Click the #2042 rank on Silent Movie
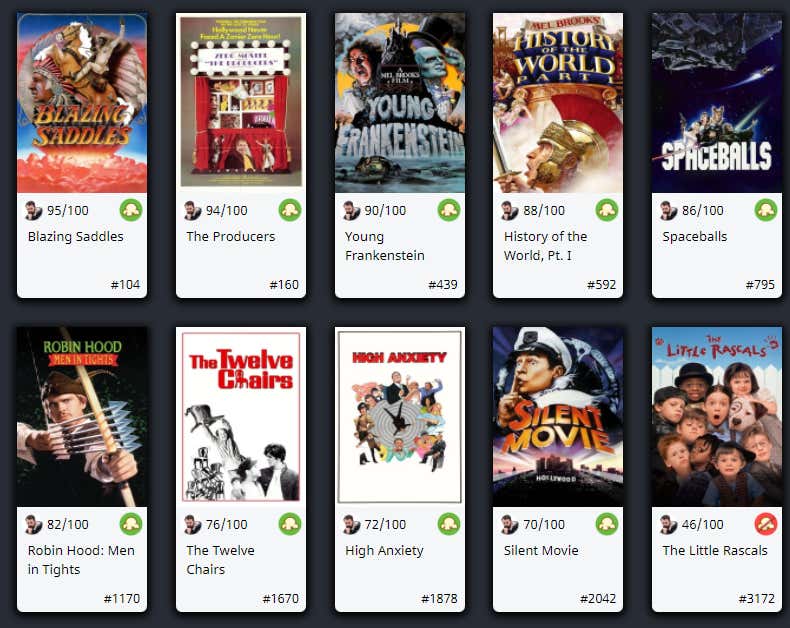This screenshot has height=628, width=790. click(598, 599)
